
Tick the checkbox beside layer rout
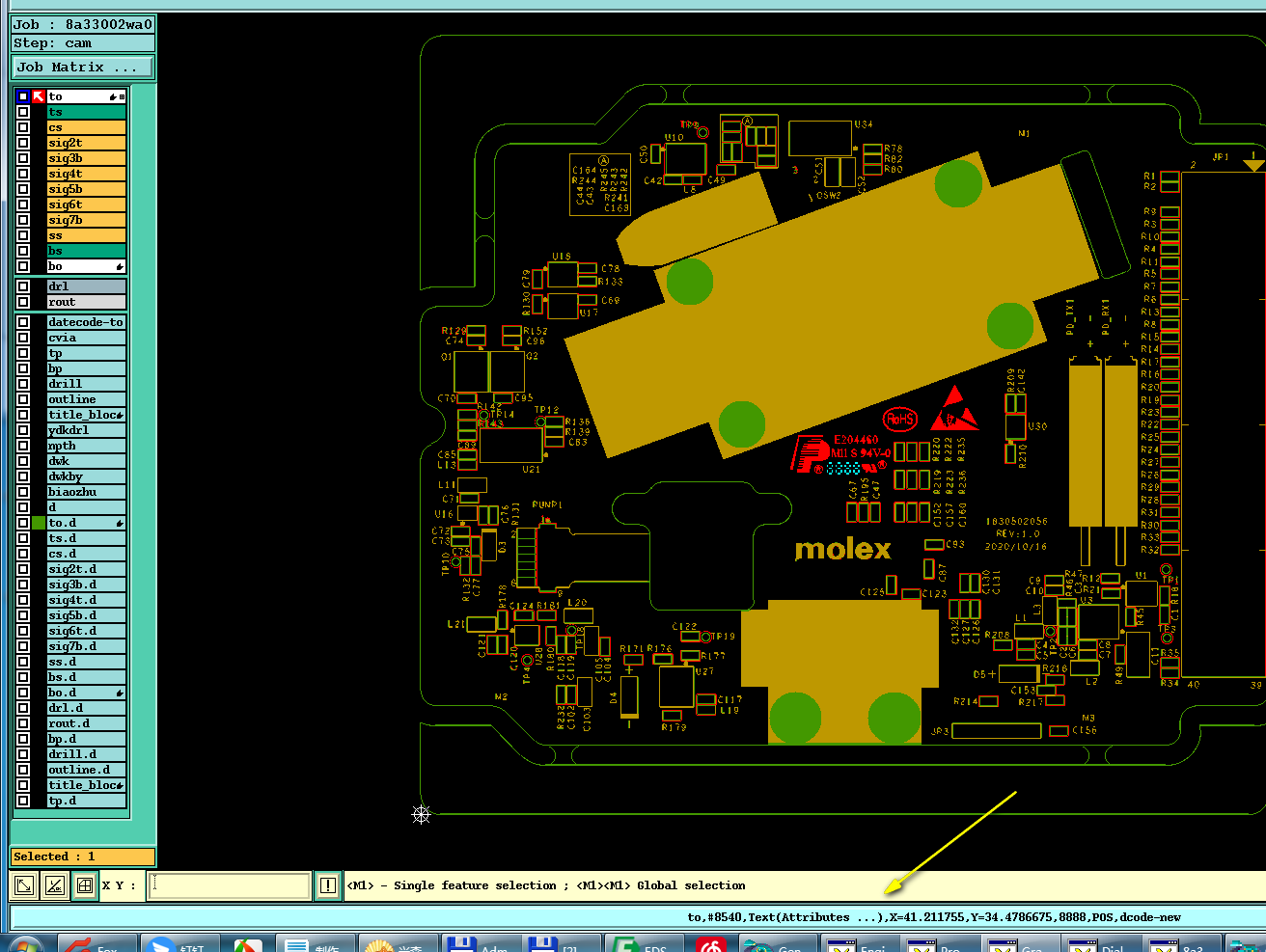(23, 302)
